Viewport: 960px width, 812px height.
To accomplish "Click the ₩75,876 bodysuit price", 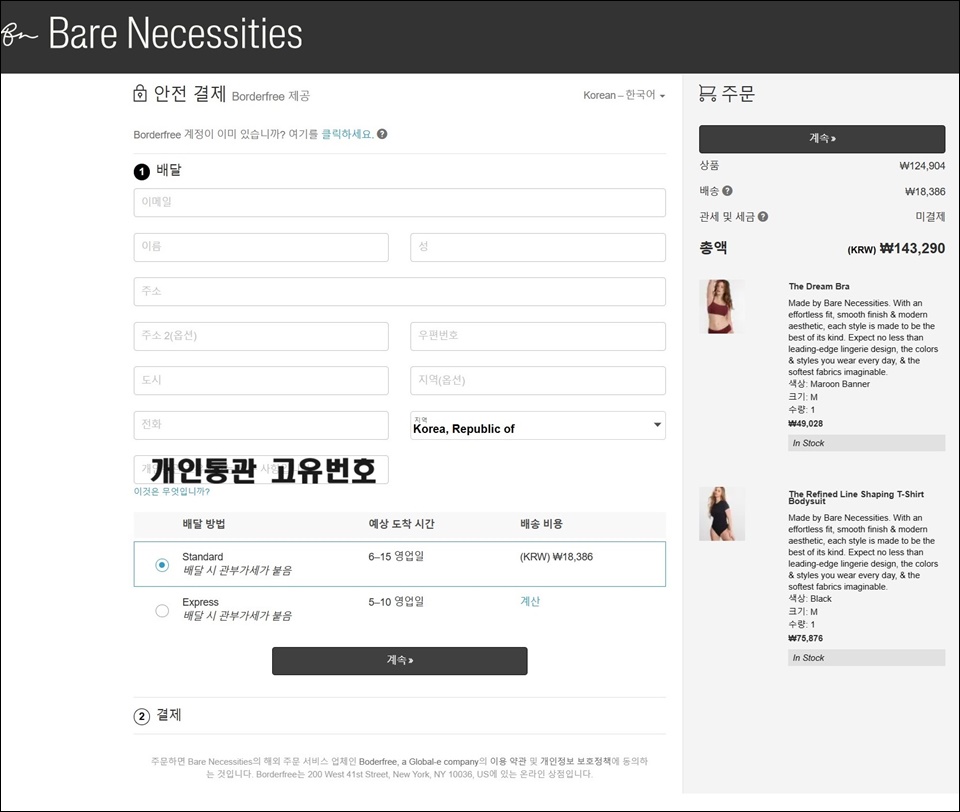I will point(806,638).
